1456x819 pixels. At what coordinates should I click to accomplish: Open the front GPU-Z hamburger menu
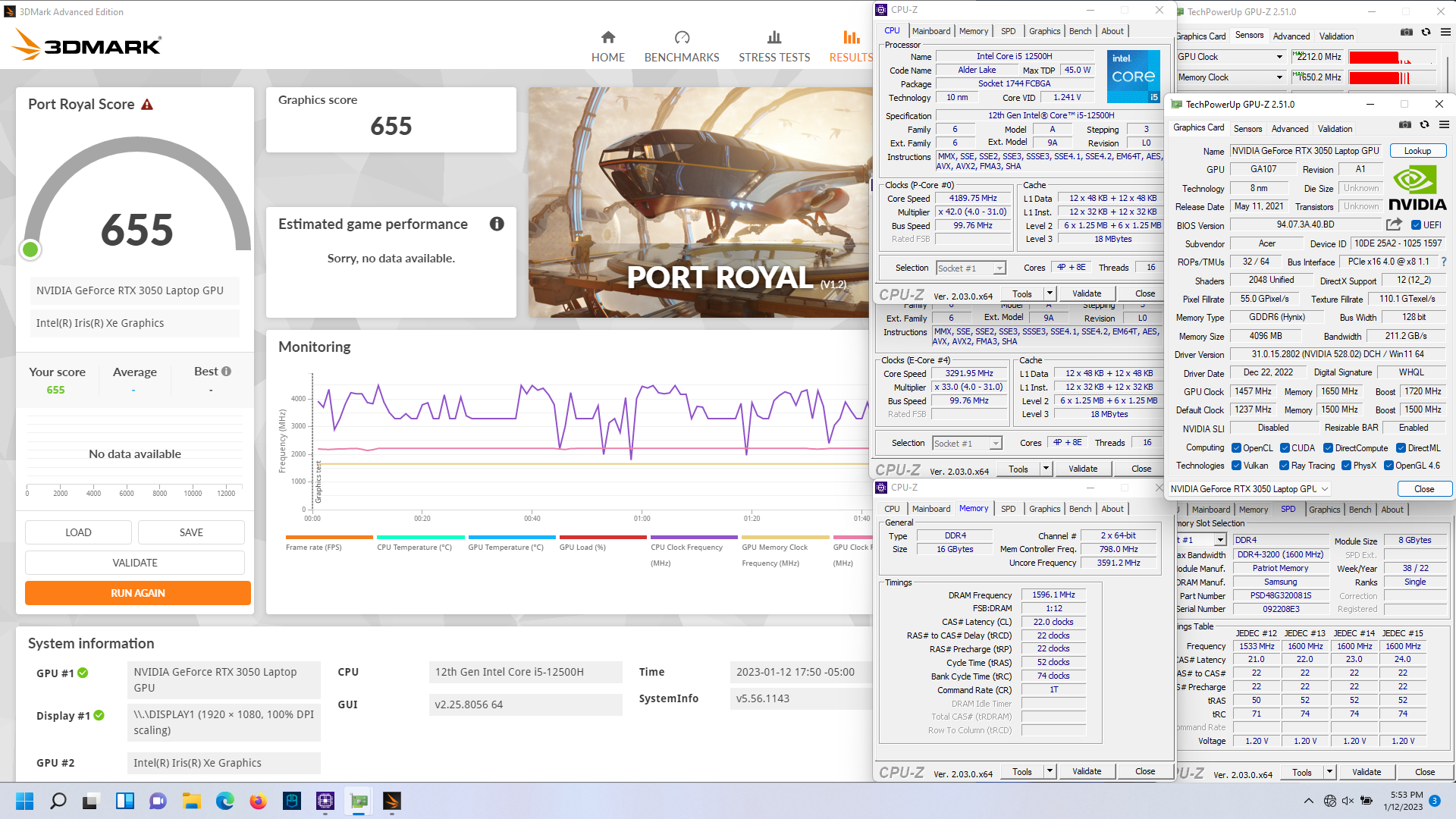click(x=1444, y=124)
